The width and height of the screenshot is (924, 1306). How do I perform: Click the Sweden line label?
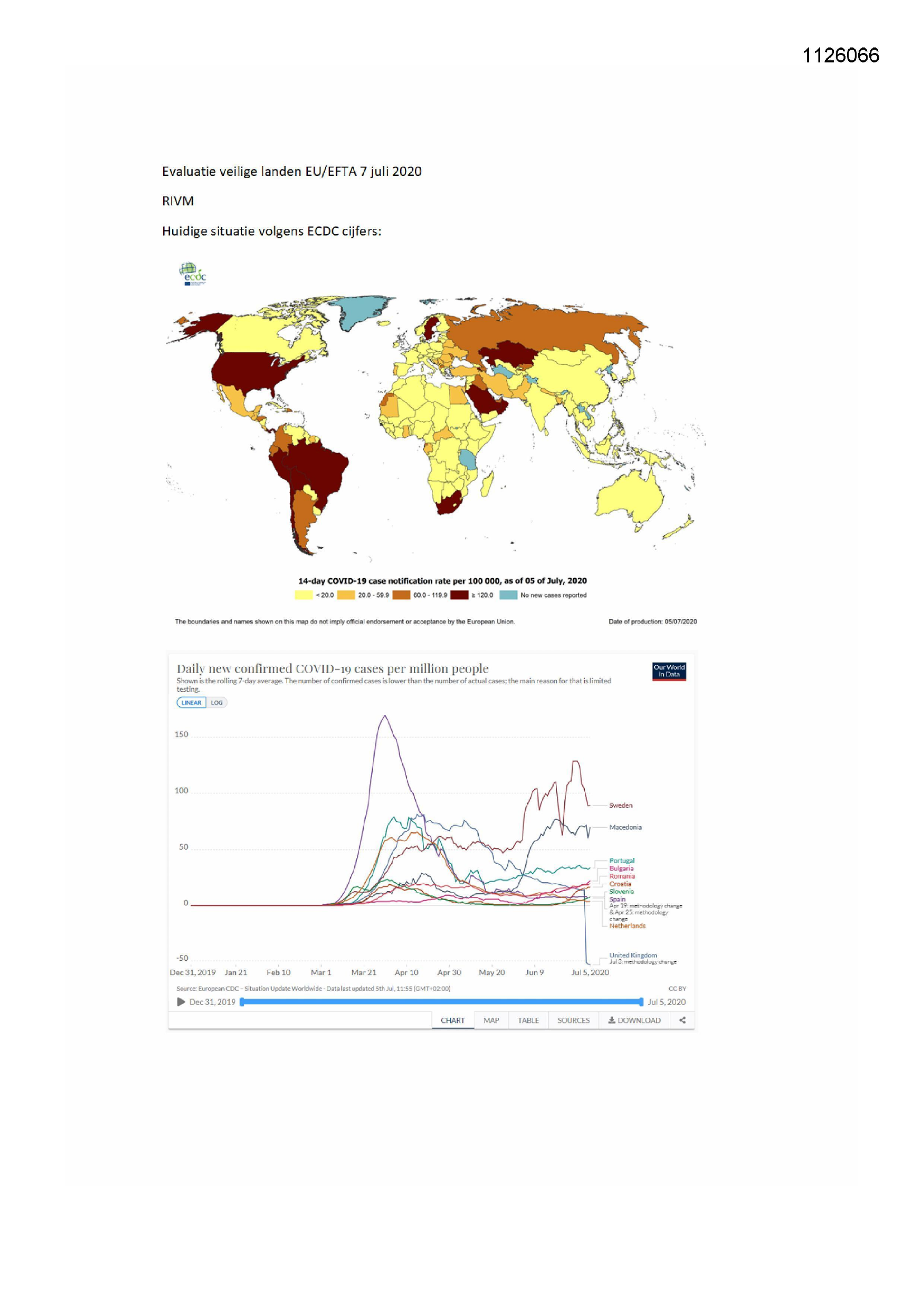[621, 805]
